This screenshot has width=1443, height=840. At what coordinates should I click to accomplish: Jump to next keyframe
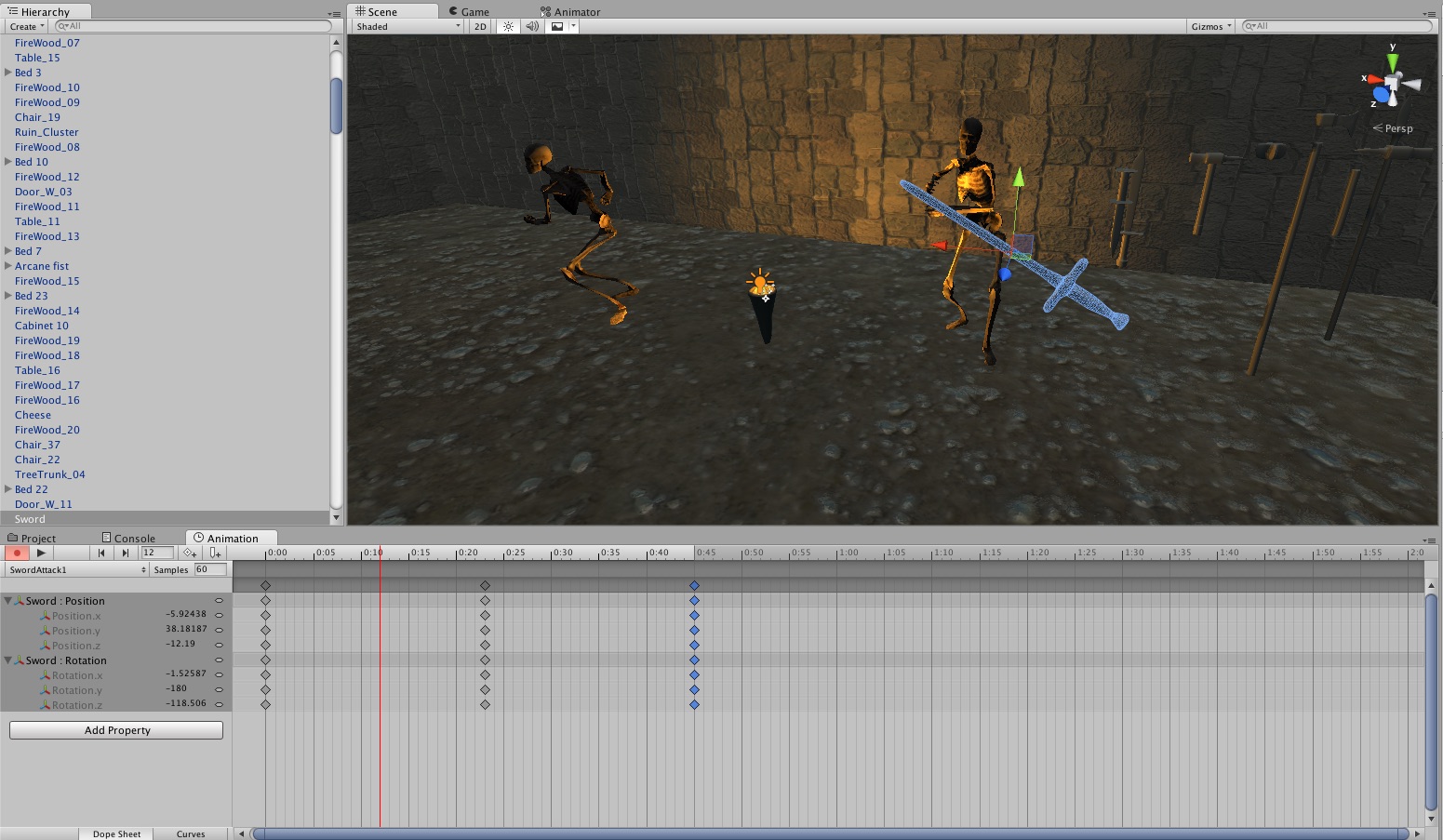[126, 553]
